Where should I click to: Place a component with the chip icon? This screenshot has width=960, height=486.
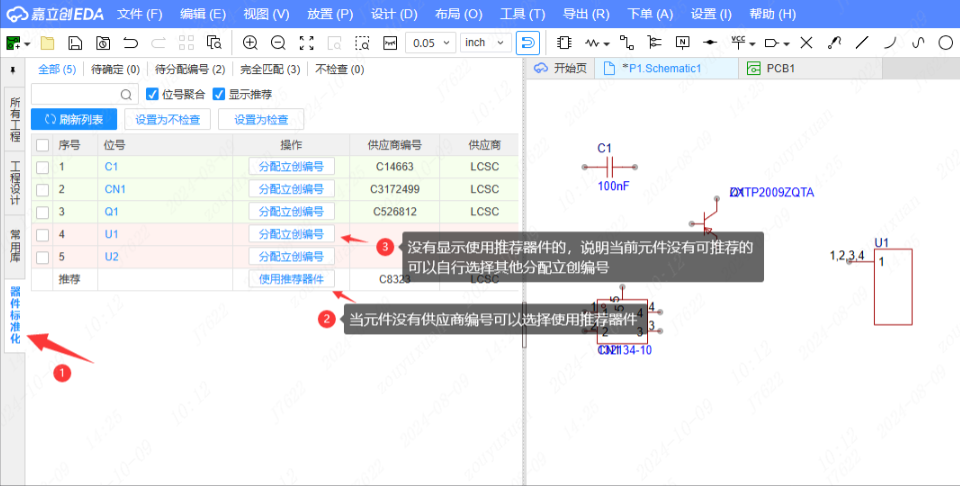point(564,43)
